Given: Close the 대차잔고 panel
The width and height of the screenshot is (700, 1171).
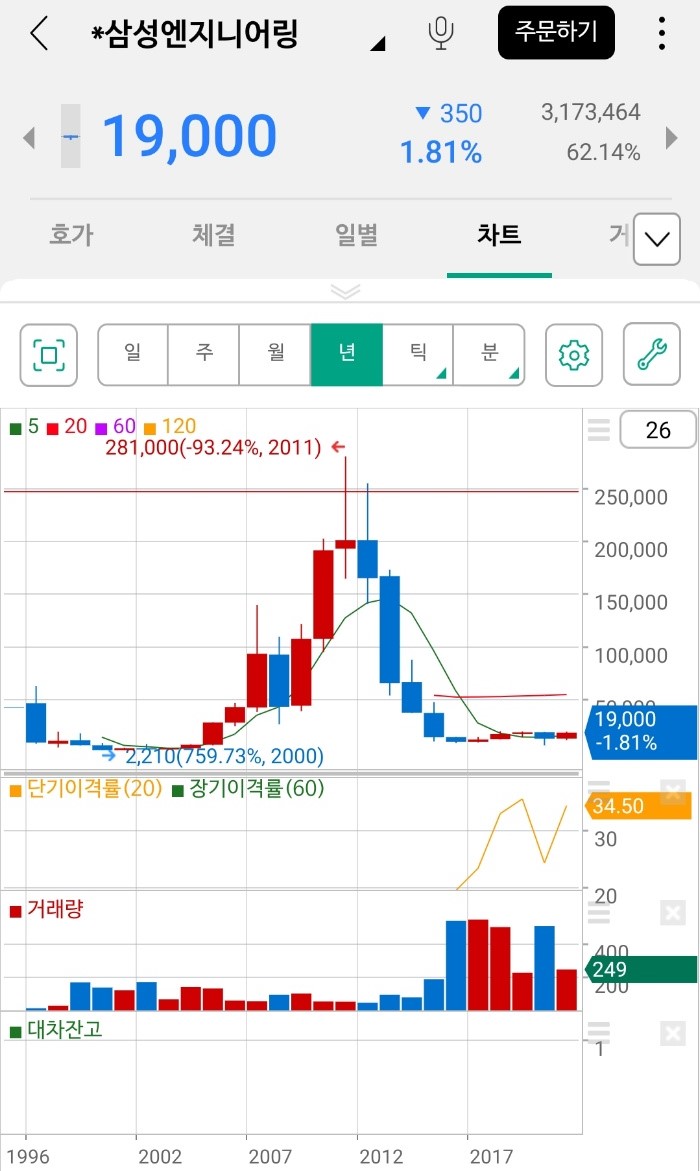Looking at the screenshot, I should (x=672, y=1034).
